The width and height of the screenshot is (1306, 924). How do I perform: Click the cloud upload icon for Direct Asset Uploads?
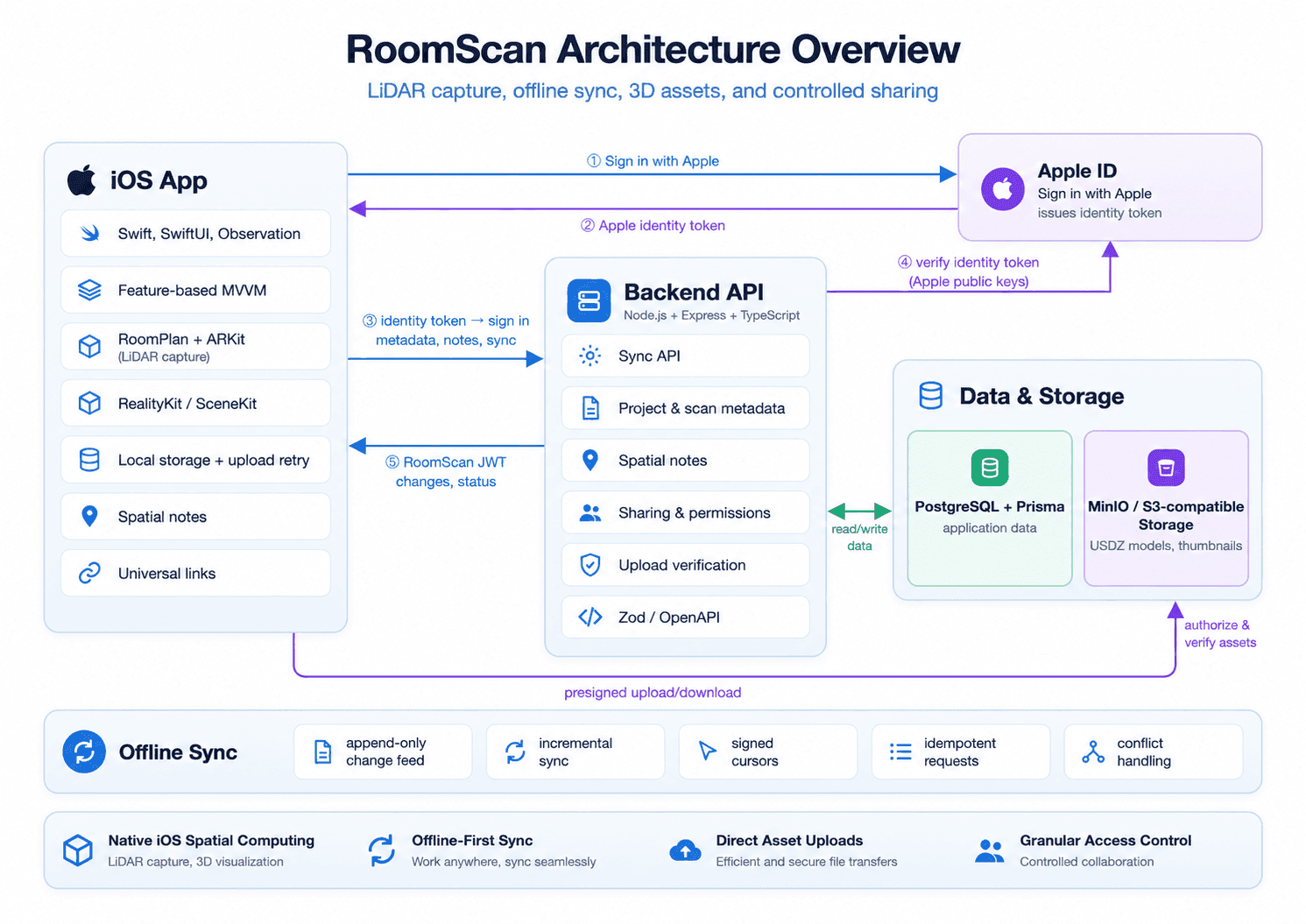pyautogui.click(x=685, y=850)
